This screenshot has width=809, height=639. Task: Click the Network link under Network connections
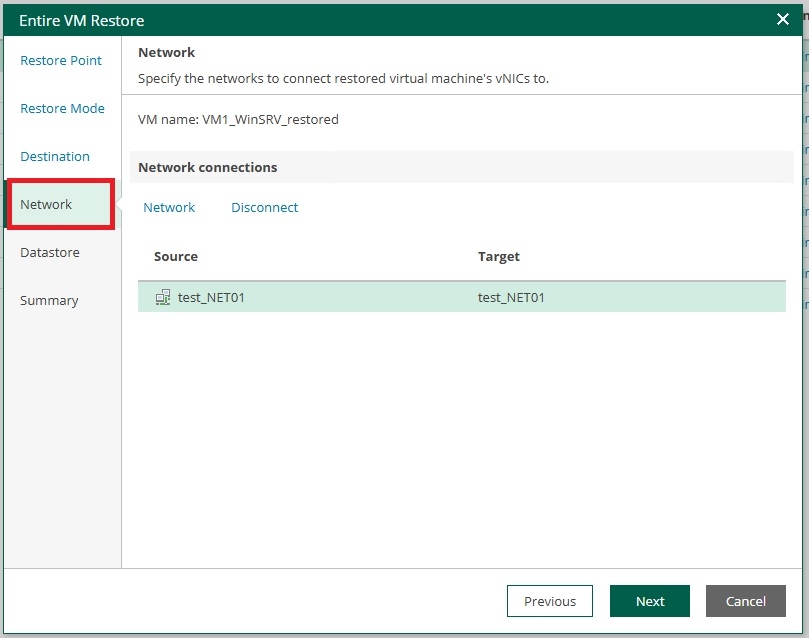169,207
